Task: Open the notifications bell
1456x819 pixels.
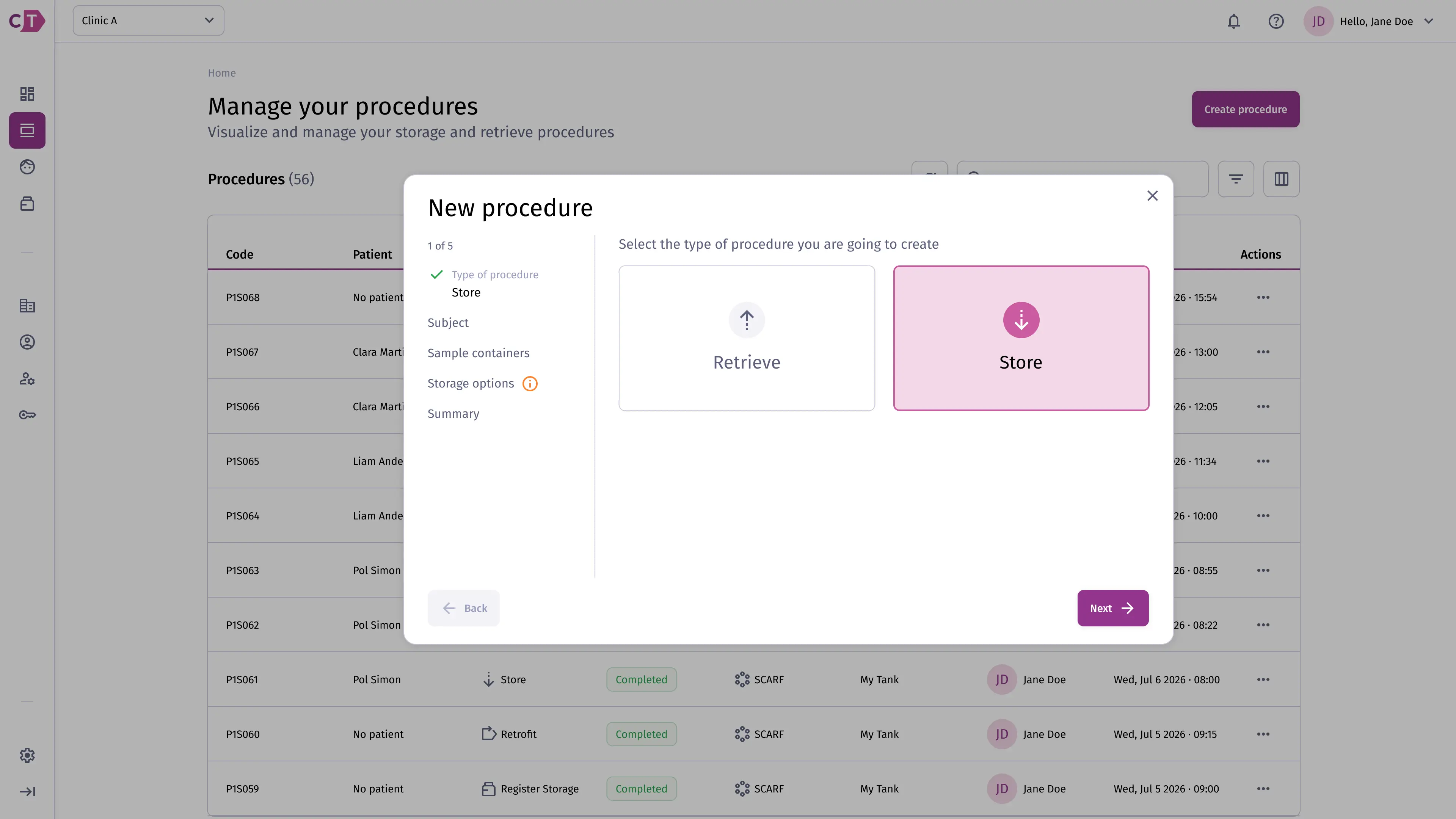Action: (x=1233, y=22)
